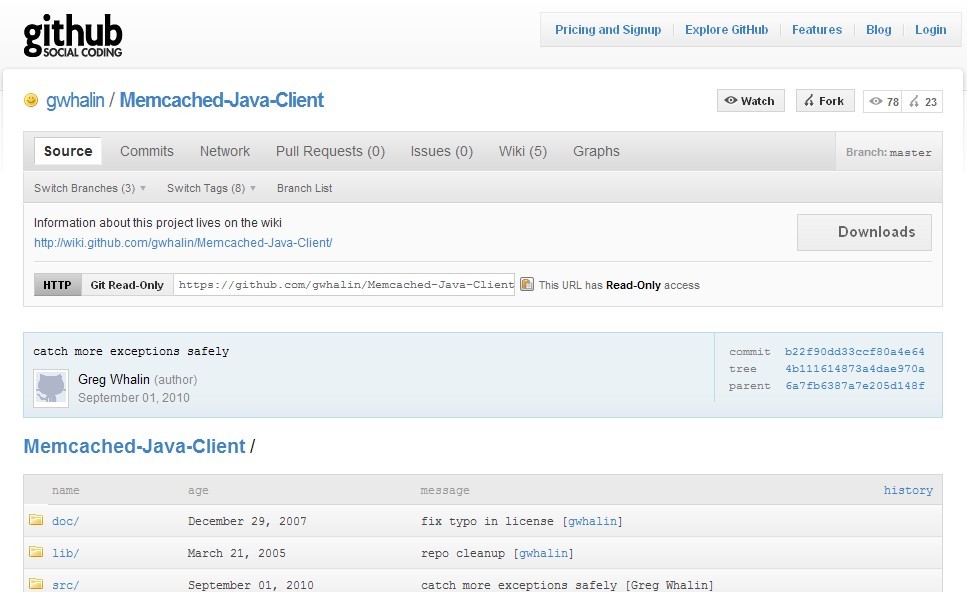Open parent commit 6a7fb6387a7e205d148f
This screenshot has height=592, width=967.
click(x=854, y=386)
